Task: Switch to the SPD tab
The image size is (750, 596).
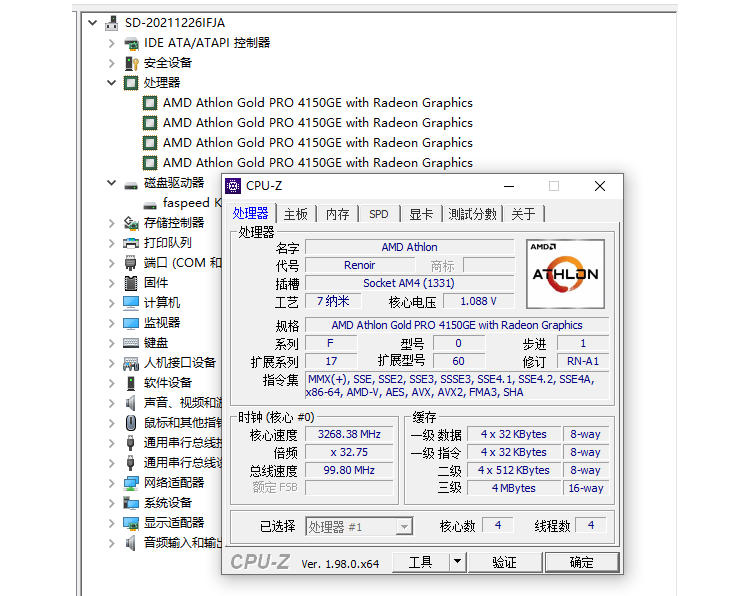Action: pos(378,214)
